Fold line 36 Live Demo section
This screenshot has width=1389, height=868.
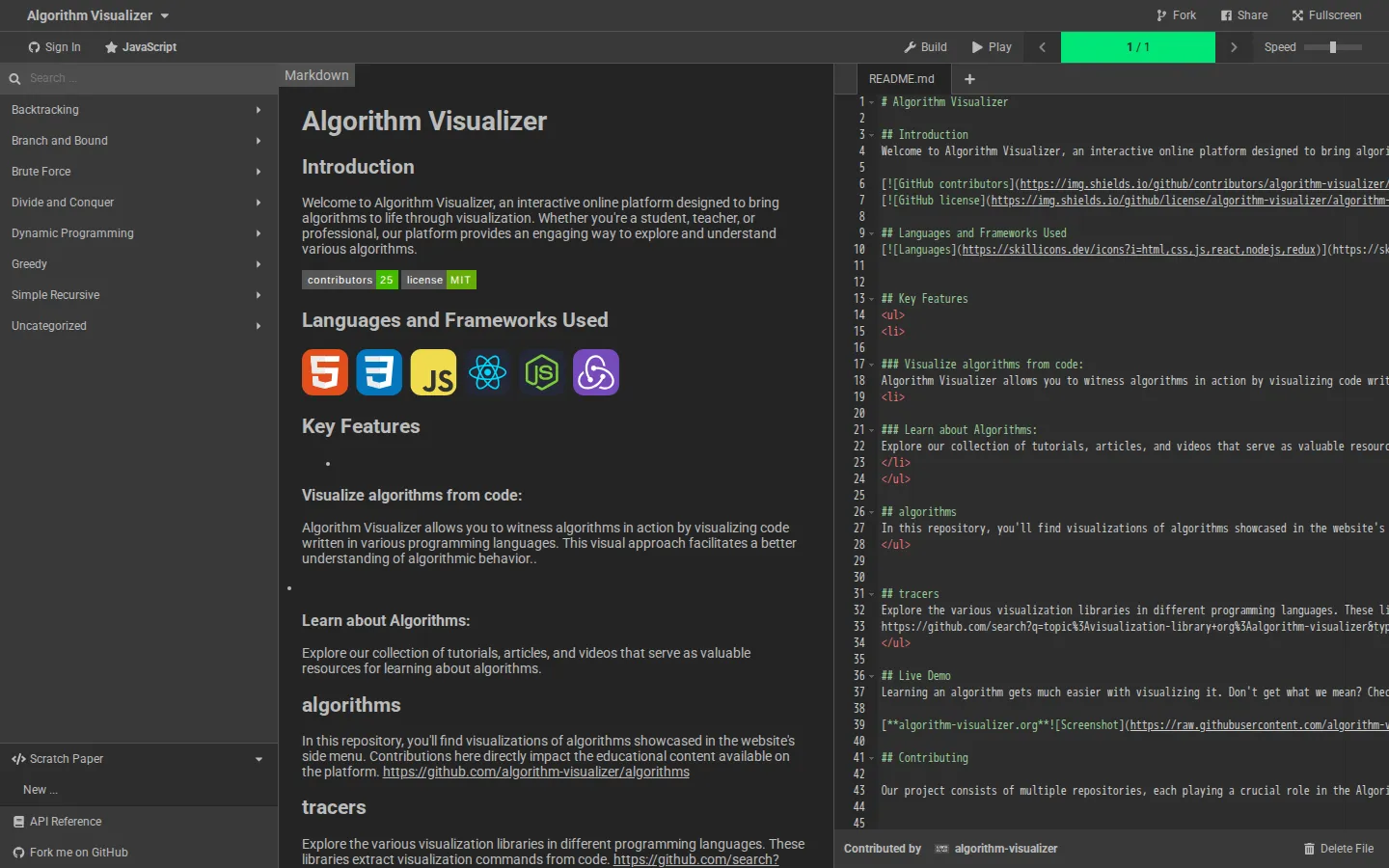872,676
